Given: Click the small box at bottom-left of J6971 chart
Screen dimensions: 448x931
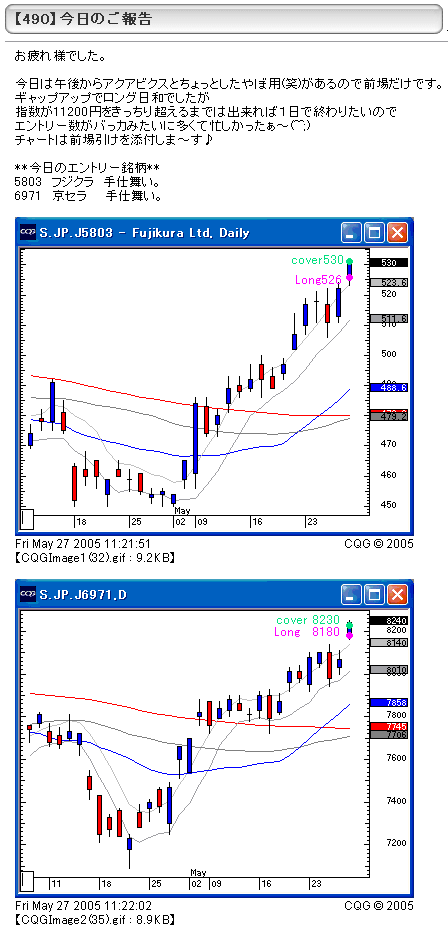Looking at the screenshot, I should 27,881.
